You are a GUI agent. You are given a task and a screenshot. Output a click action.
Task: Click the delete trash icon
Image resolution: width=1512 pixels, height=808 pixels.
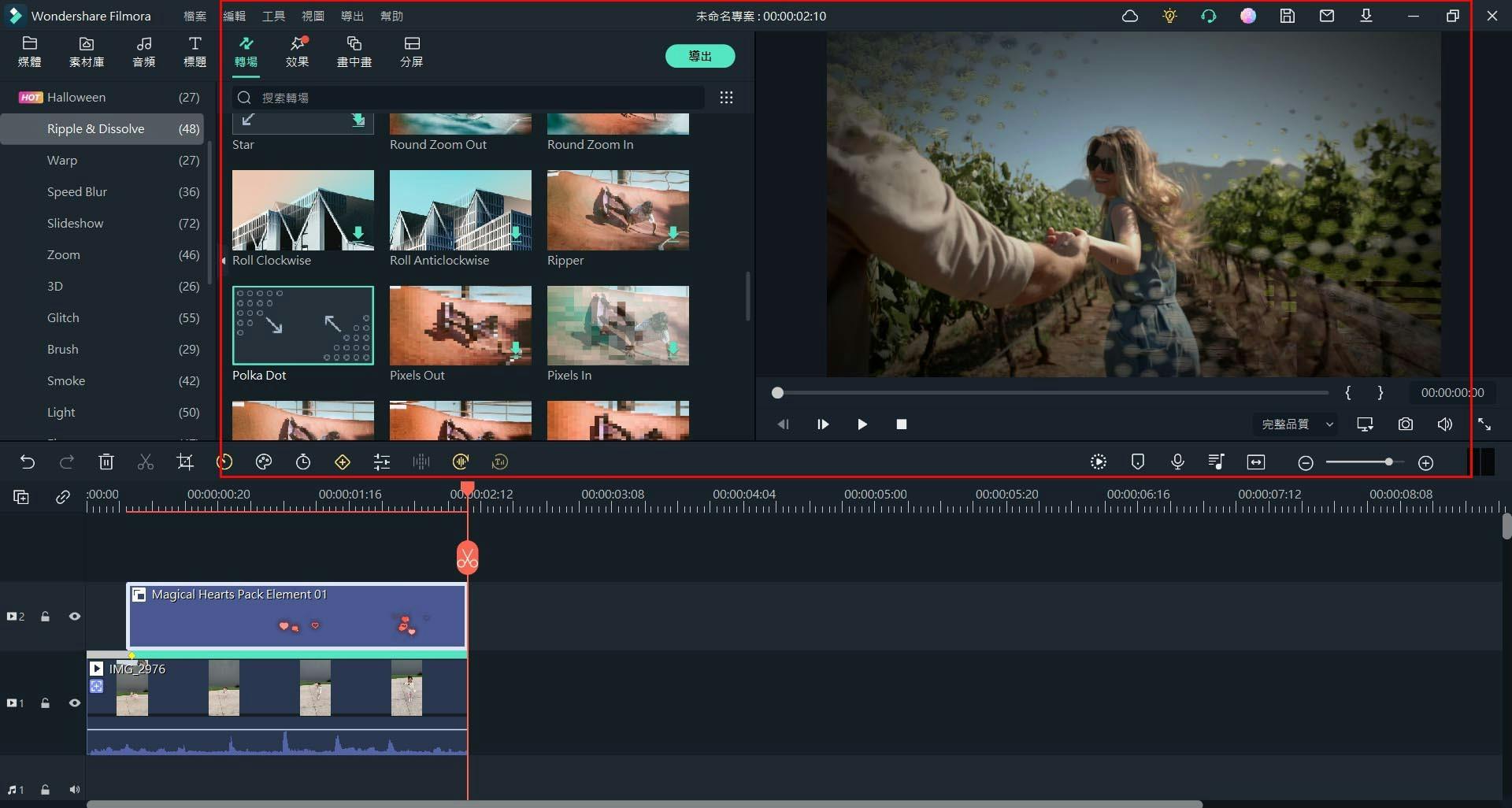coord(106,462)
